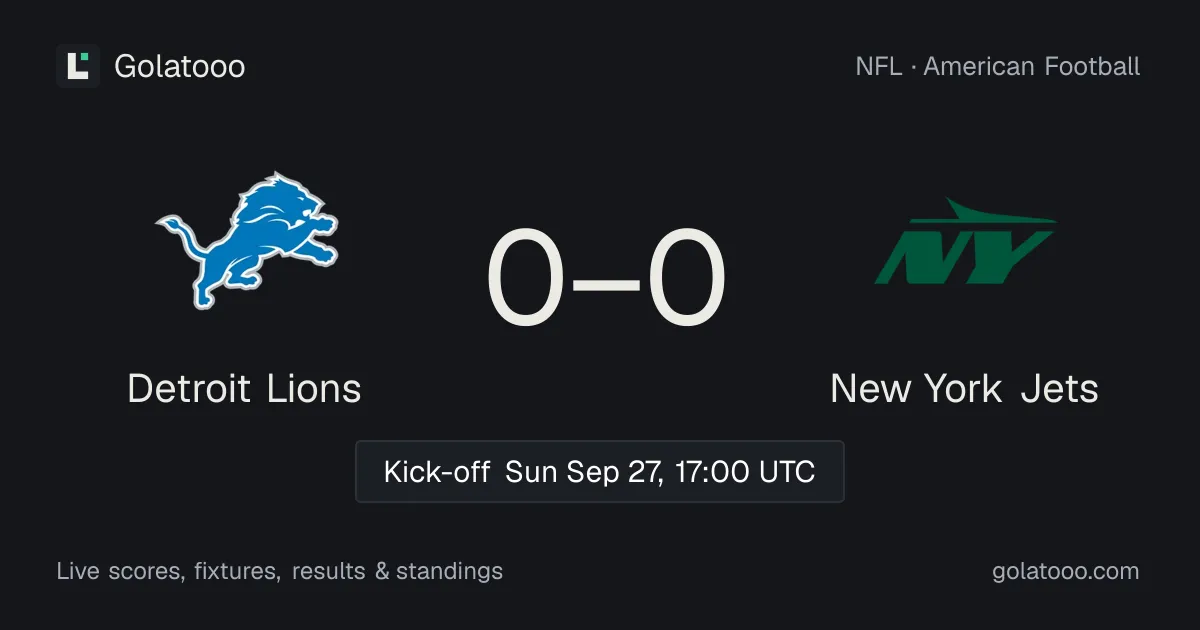The height and width of the screenshot is (630, 1200).
Task: Open the golatooo.com website link
Action: (x=1066, y=572)
